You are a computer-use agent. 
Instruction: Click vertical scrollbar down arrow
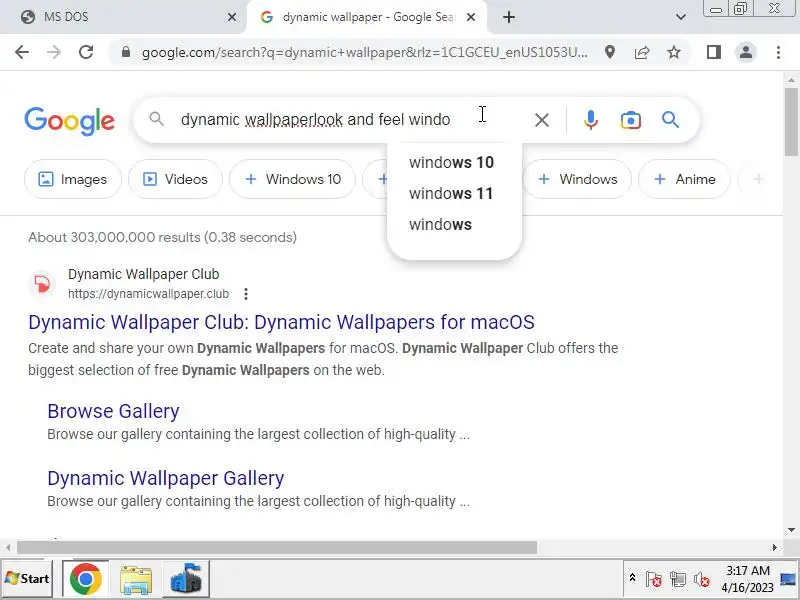tap(791, 530)
